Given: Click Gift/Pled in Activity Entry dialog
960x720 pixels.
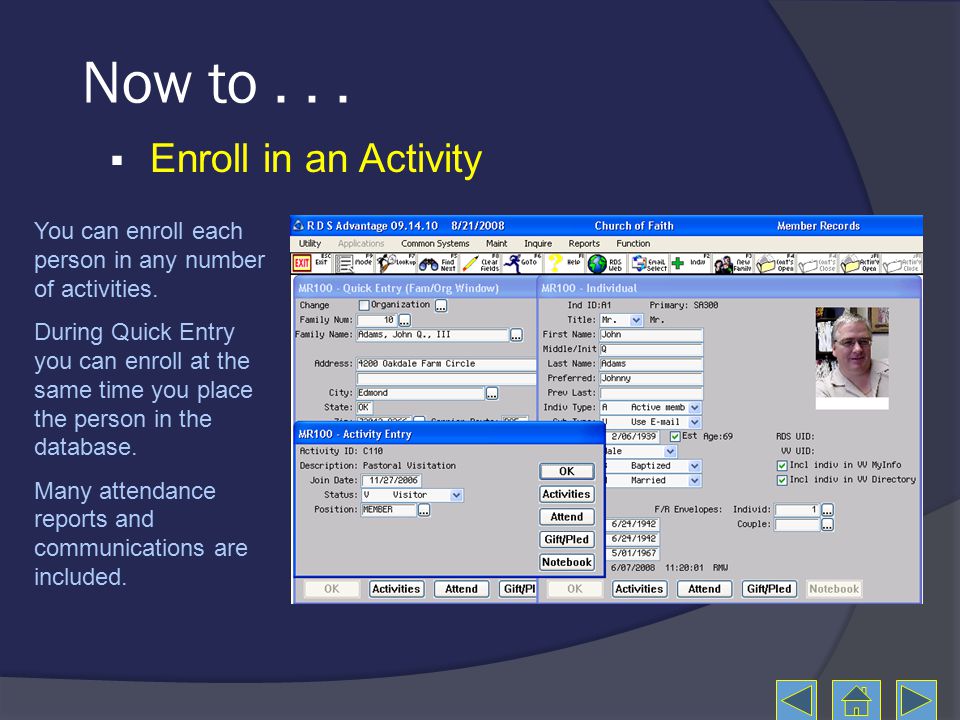Looking at the screenshot, I should point(567,539).
